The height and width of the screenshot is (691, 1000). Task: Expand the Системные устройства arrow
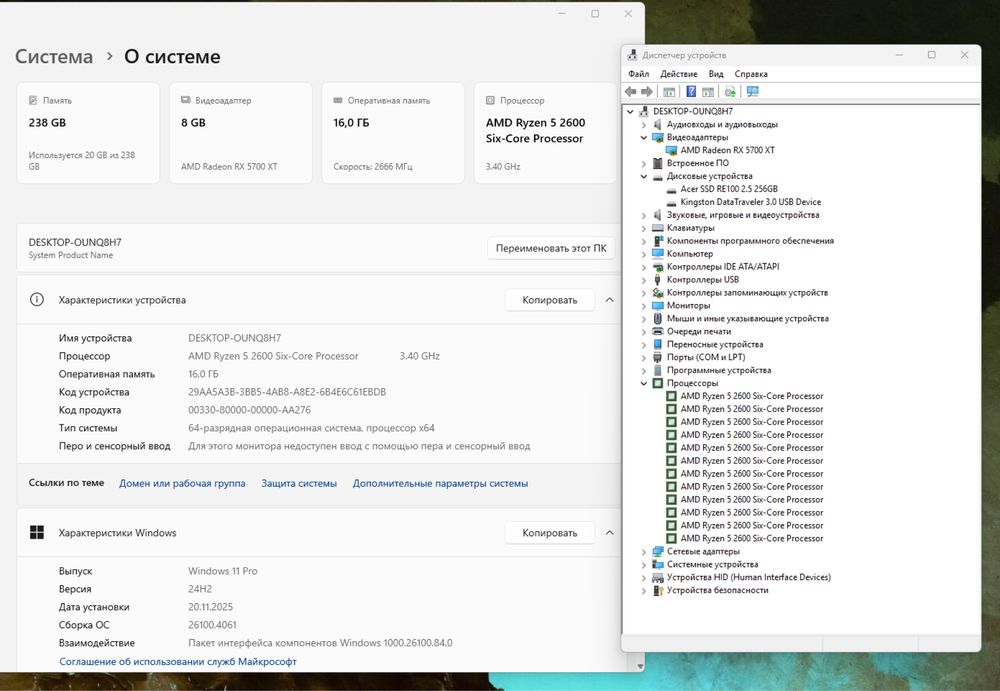pos(643,565)
